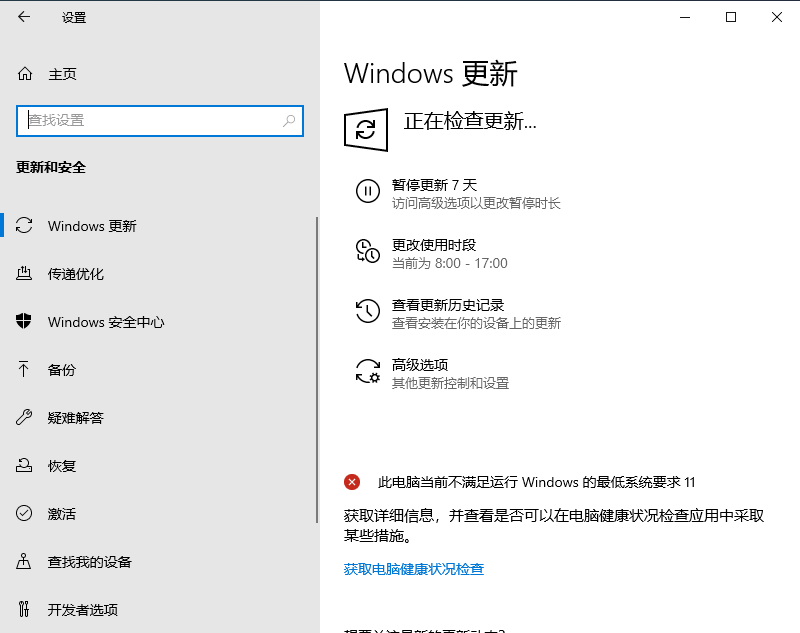Viewport: 800px width, 633px height.
Task: Click the history icon for 查看更新历史记录
Action: click(x=367, y=311)
